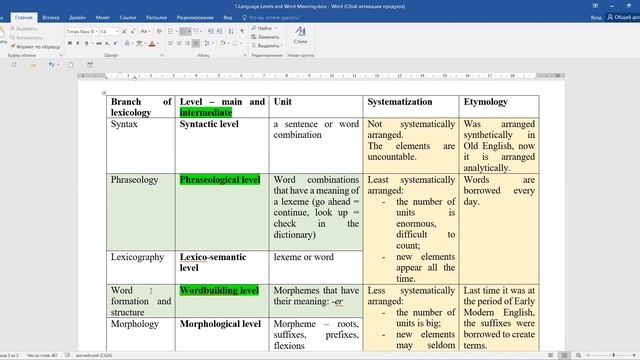
Task: Toggle strikethrough formatting
Action: tap(99, 43)
